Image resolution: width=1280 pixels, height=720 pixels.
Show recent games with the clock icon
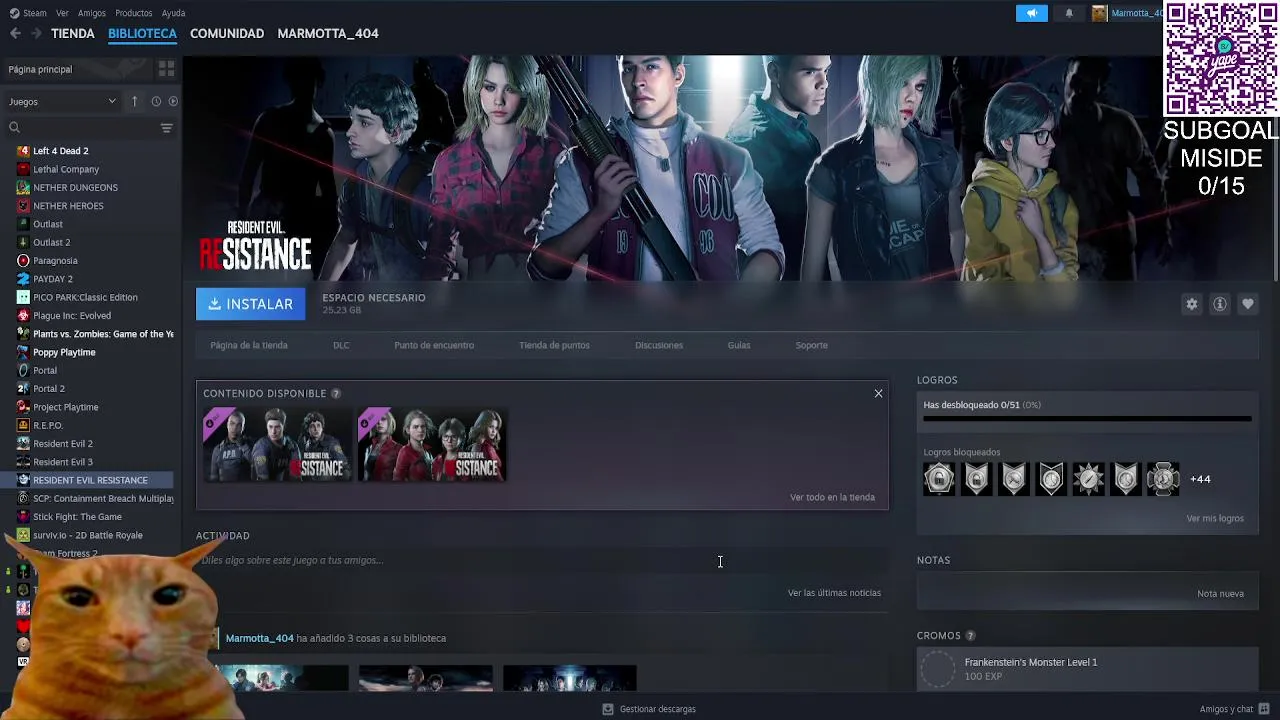(x=156, y=101)
